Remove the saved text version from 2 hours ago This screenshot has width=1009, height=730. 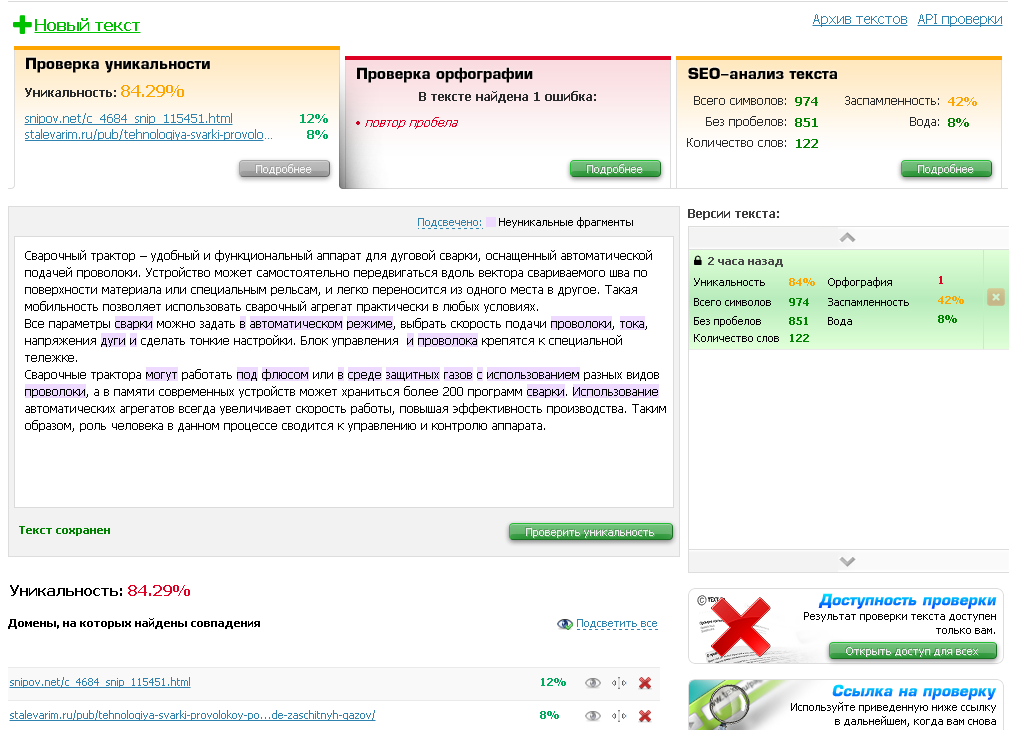[x=995, y=297]
